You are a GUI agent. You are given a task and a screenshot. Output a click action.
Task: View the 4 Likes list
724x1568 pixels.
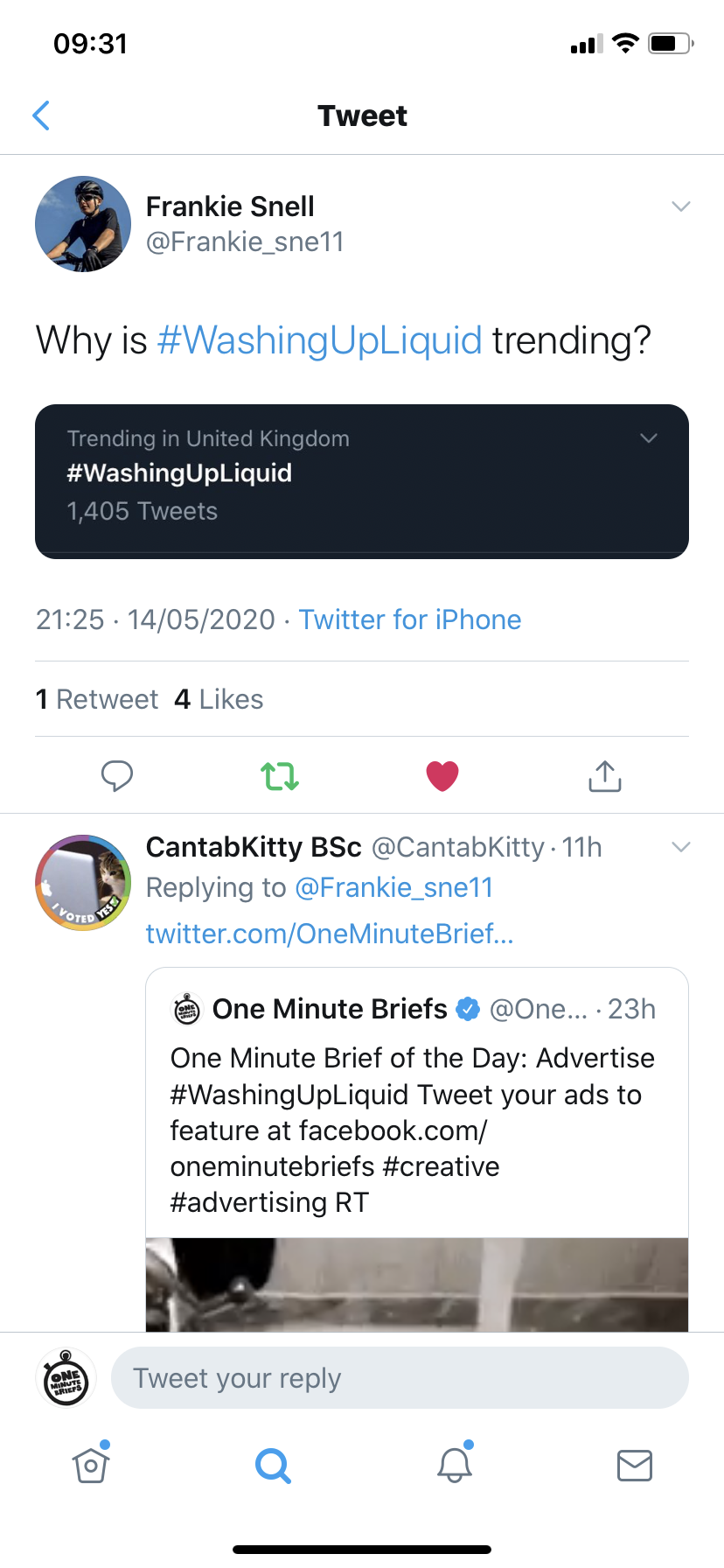coord(219,699)
